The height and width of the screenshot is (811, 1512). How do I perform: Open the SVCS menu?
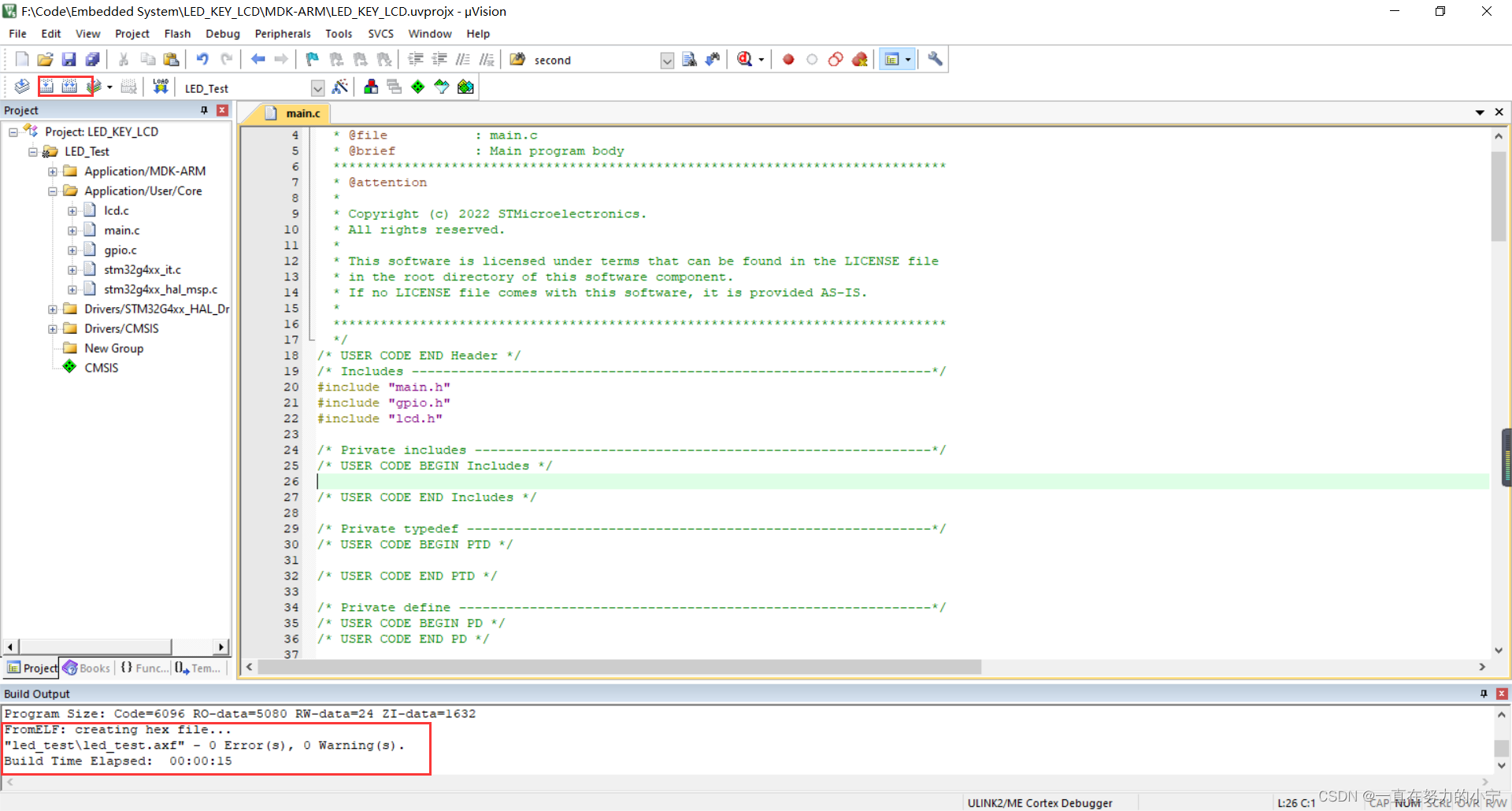380,34
